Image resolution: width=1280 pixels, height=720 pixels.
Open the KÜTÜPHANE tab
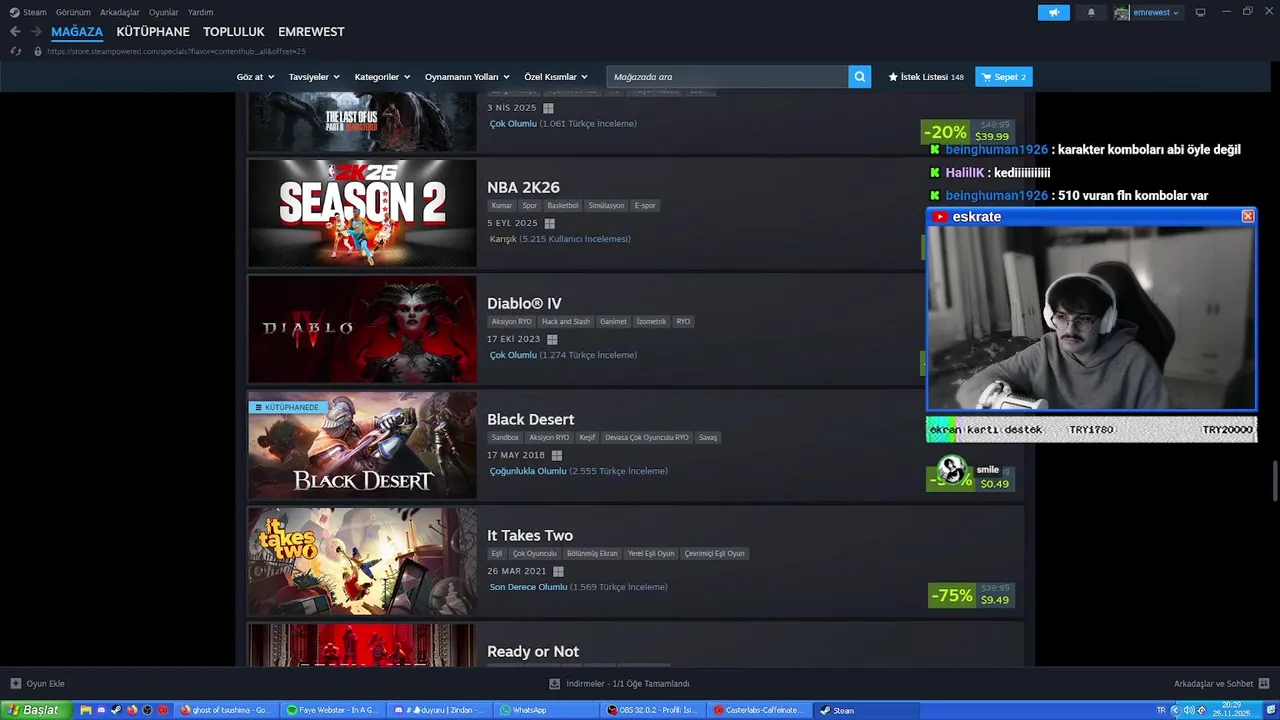click(x=153, y=32)
